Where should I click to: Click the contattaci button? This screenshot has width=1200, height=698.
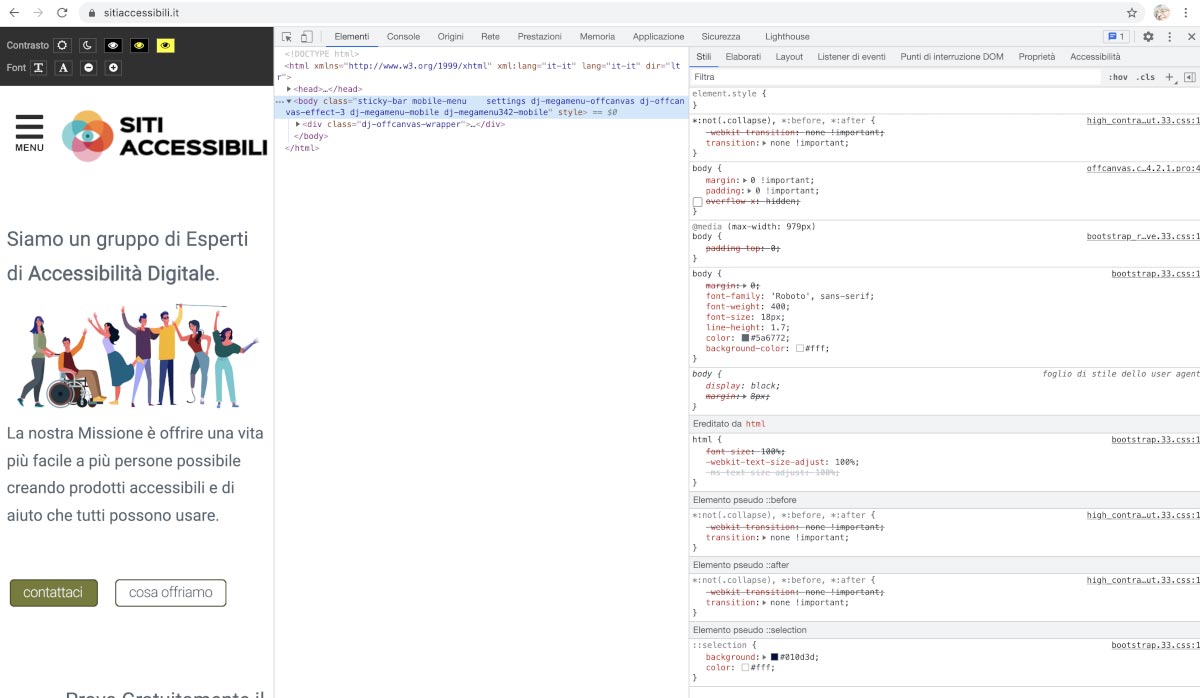coord(54,593)
